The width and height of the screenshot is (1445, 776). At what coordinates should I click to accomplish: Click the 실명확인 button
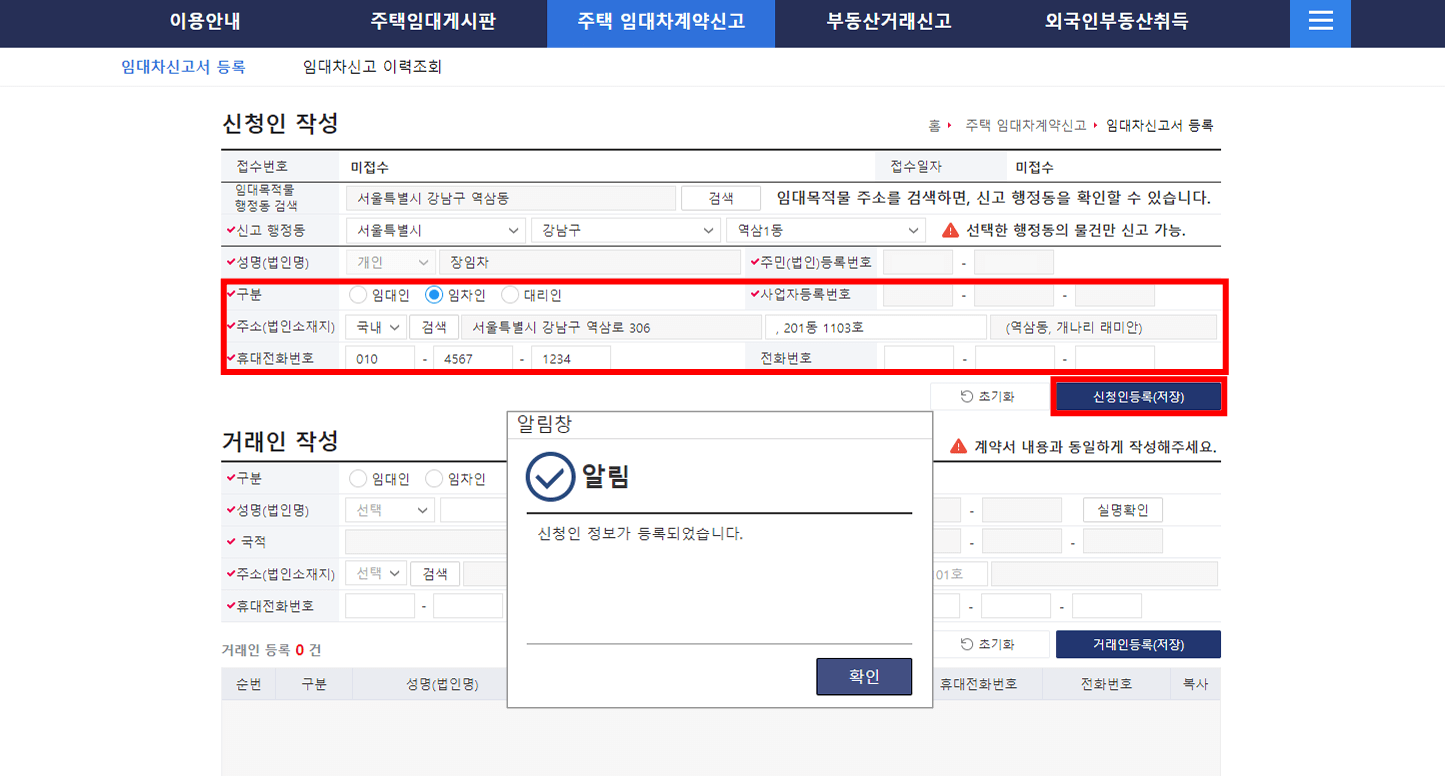point(1122,509)
